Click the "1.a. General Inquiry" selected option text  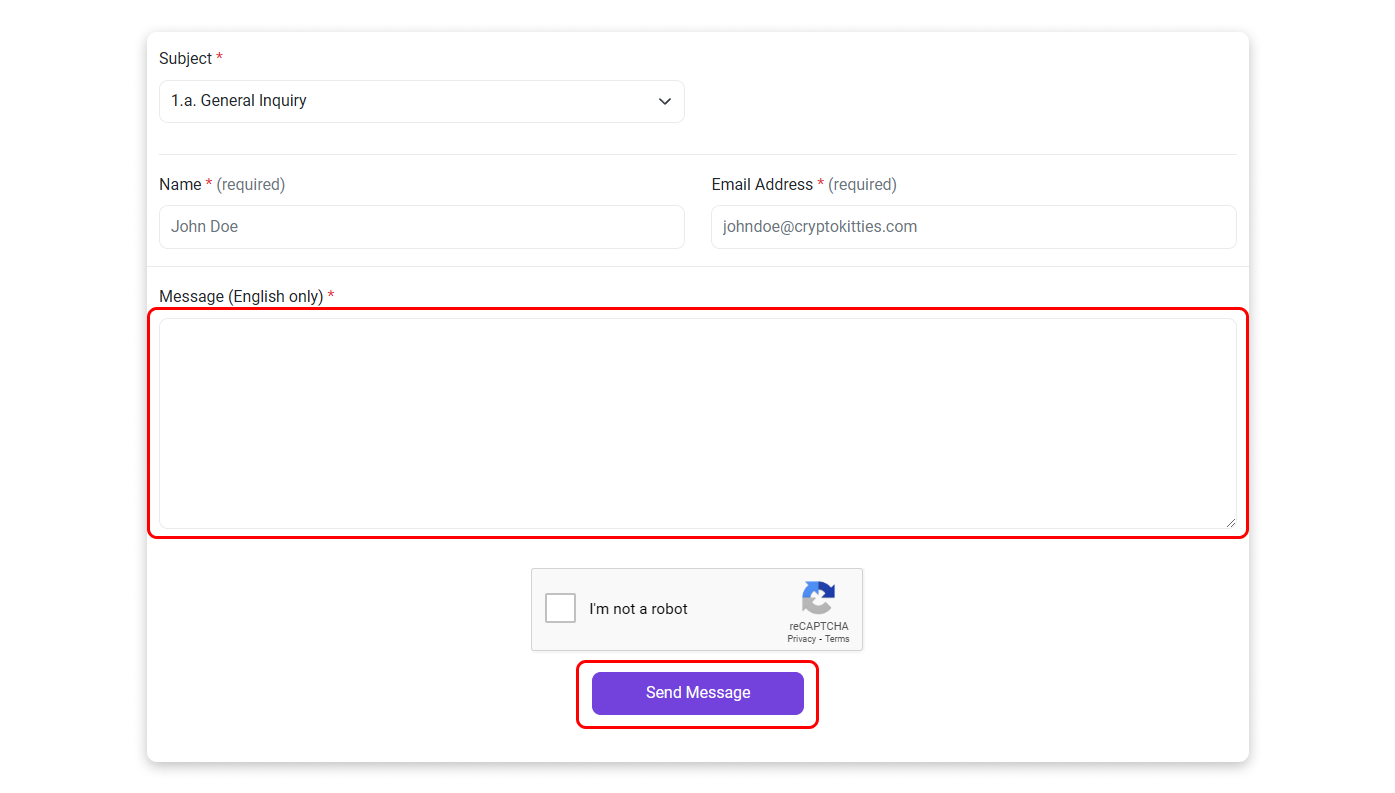pyautogui.click(x=239, y=101)
